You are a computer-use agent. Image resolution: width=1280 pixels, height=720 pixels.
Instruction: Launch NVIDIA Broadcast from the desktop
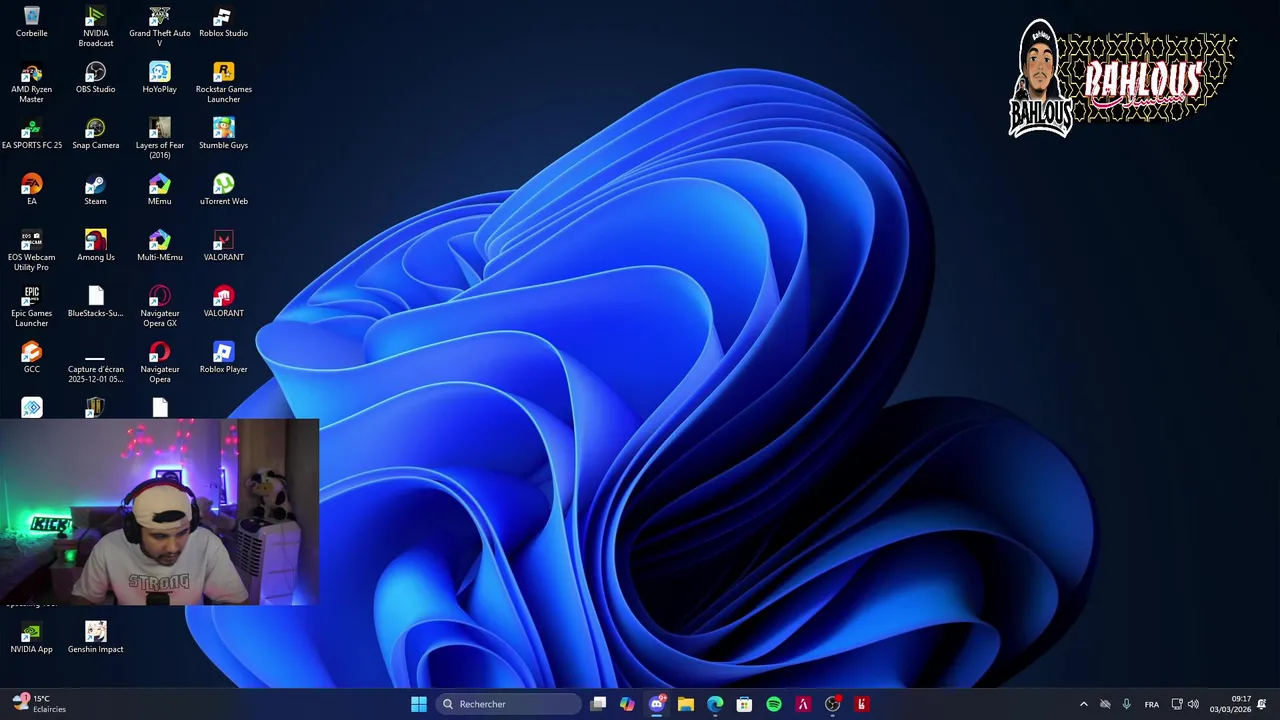coord(95,27)
